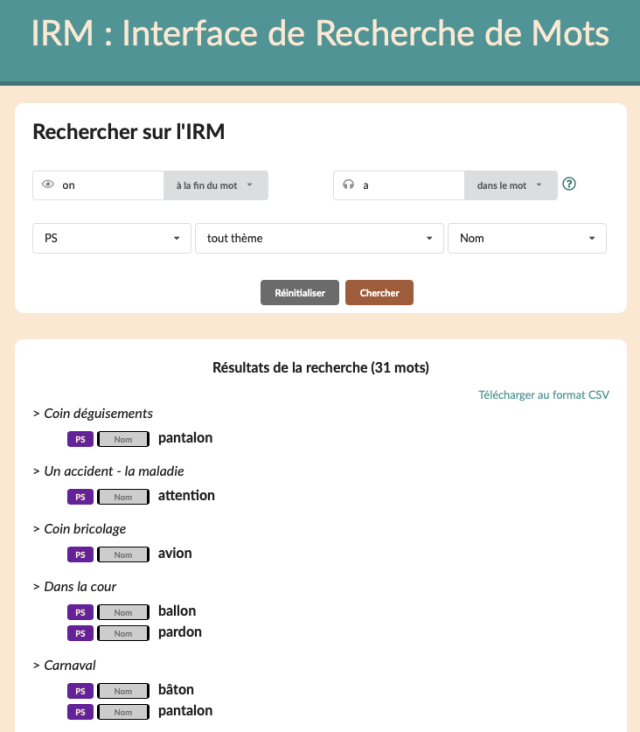The height and width of the screenshot is (732, 640).
Task: Open the 'tout thème' dropdown
Action: tap(319, 238)
